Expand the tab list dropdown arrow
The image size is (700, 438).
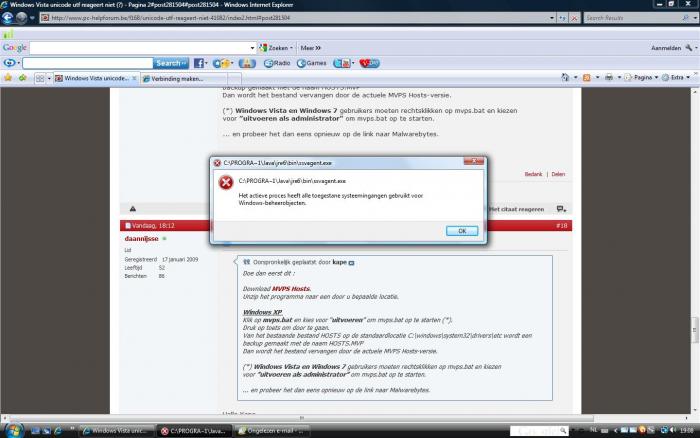pyautogui.click(x=49, y=78)
